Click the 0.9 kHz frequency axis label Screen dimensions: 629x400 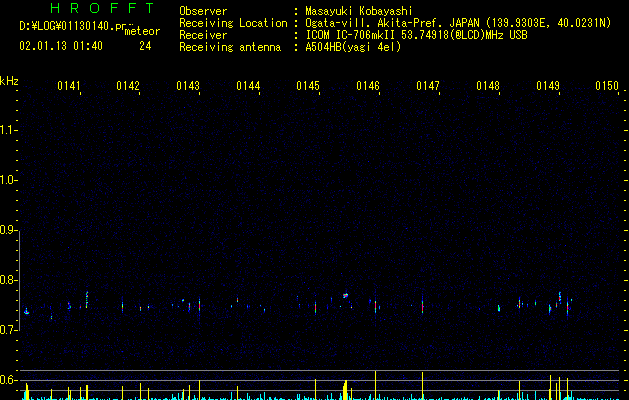pyautogui.click(x=9, y=230)
